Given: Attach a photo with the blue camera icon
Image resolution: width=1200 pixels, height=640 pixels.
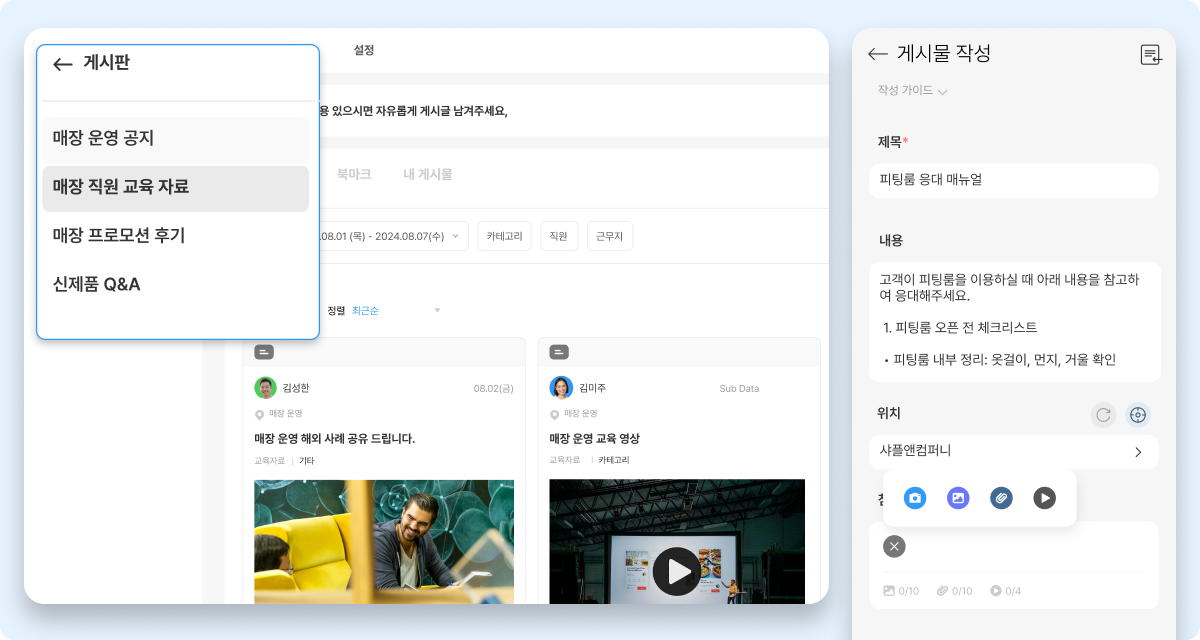Looking at the screenshot, I should (x=914, y=498).
